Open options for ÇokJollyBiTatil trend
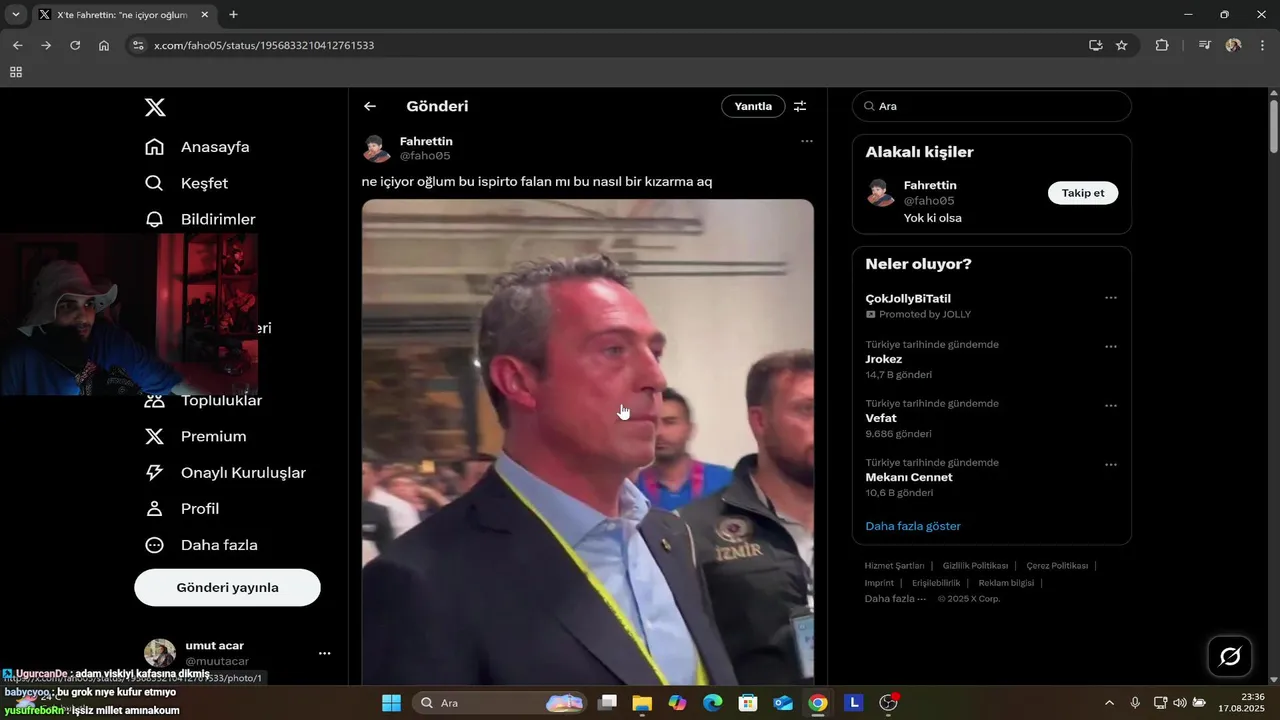 click(1111, 298)
